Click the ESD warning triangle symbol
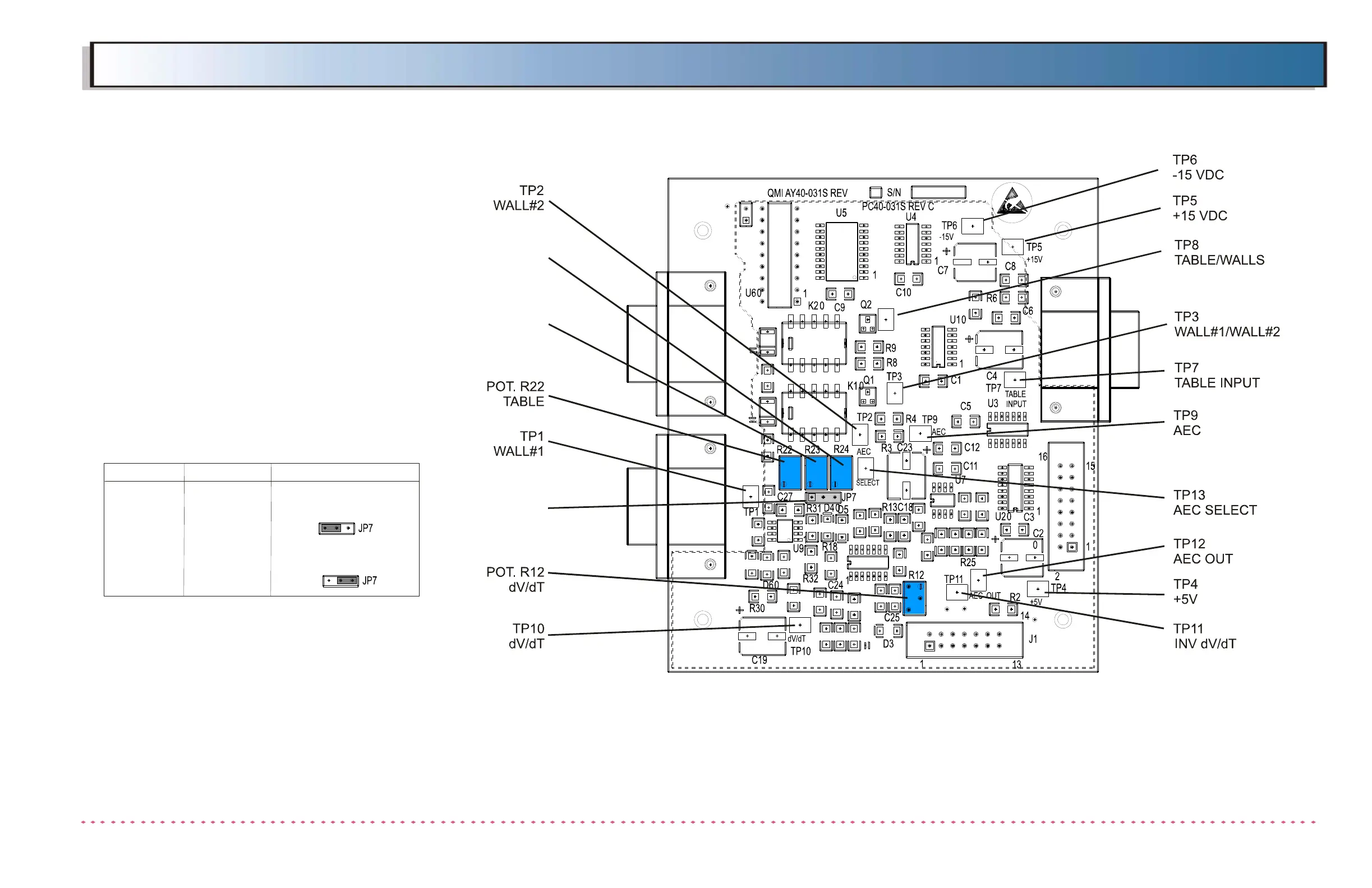Screen dimensions: 1372x888 [x=1012, y=202]
